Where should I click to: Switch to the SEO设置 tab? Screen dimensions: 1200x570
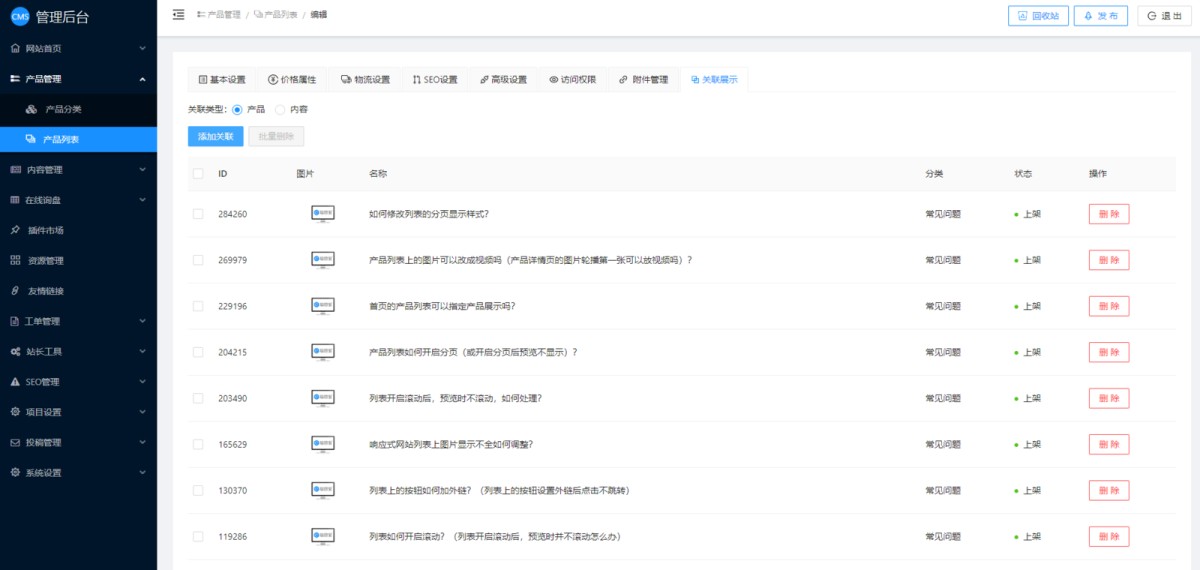tap(434, 80)
